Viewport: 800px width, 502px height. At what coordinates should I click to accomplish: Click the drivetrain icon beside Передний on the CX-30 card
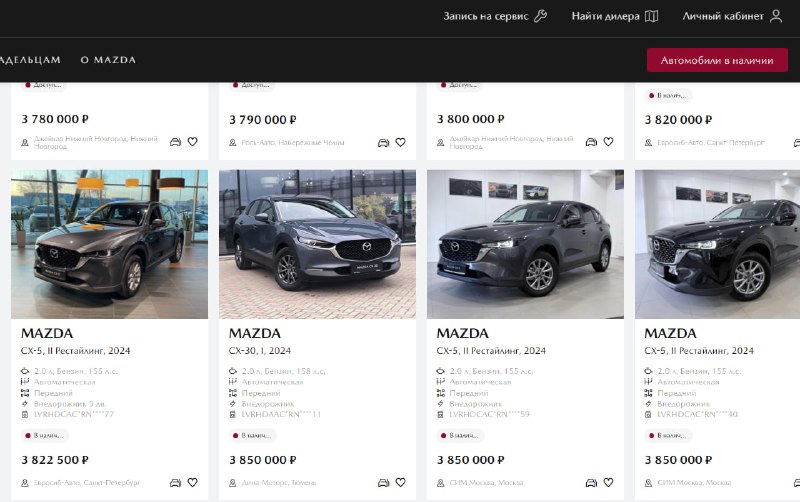click(233, 393)
